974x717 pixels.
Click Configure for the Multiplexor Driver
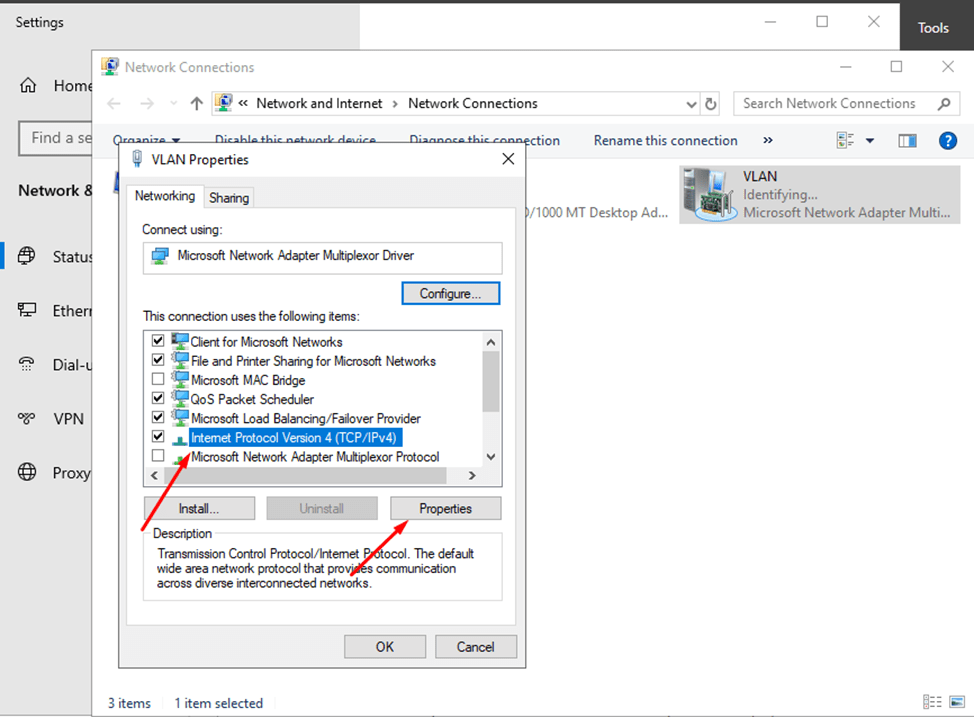click(450, 293)
